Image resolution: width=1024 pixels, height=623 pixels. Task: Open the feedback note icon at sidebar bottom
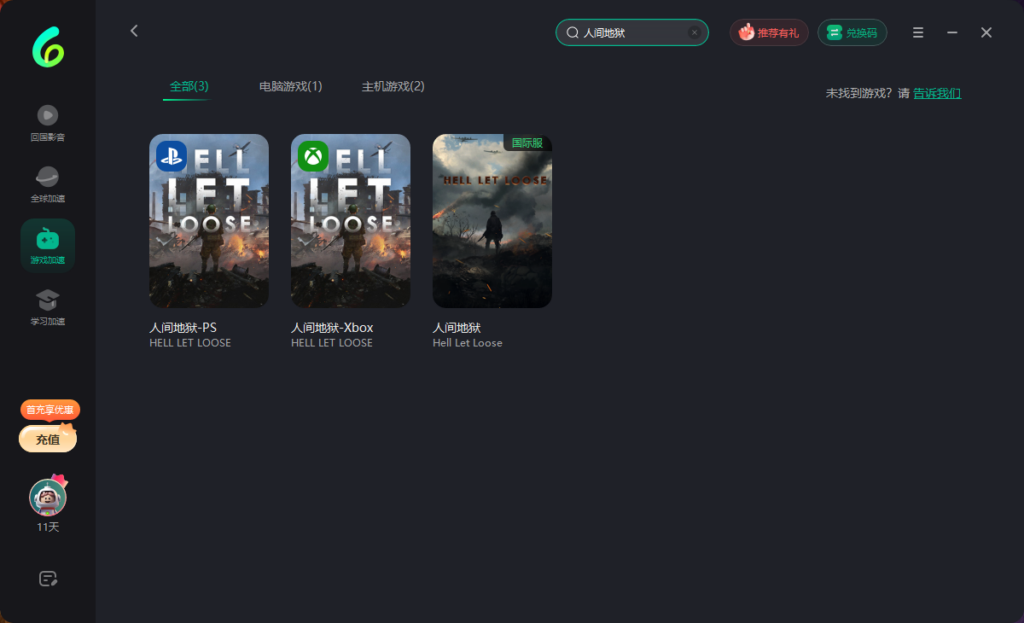47,578
